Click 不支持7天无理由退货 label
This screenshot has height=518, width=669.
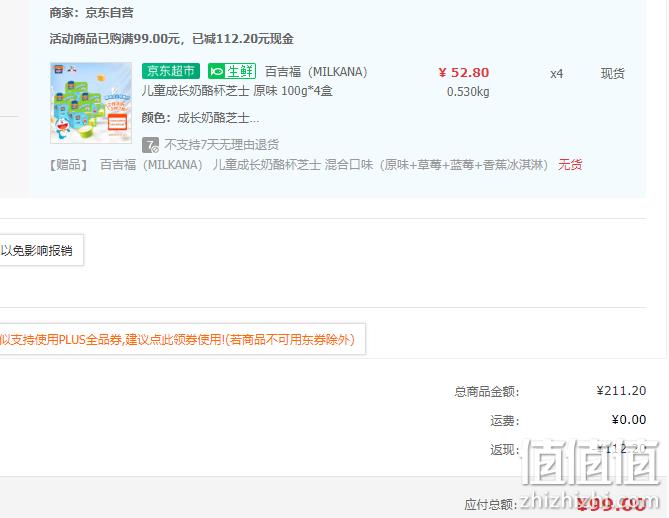(221, 145)
